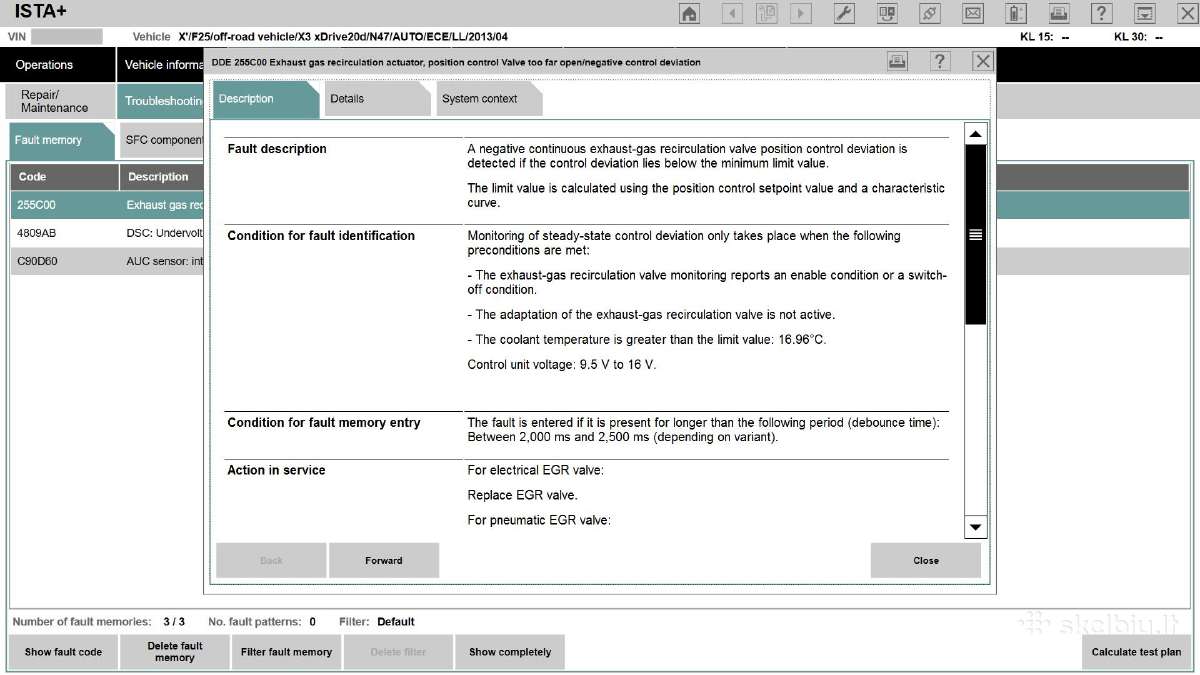Click the Back button in dialog
Screen dimensions: 1200x675
[271, 560]
